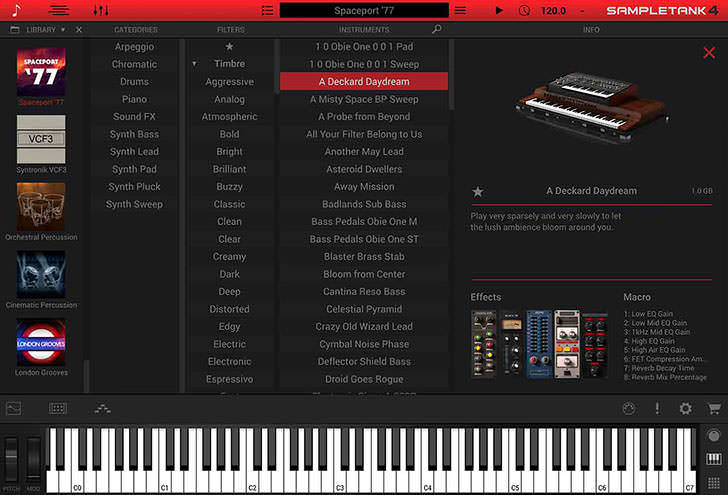
Task: Open the mixer faders view
Action: click(101, 10)
